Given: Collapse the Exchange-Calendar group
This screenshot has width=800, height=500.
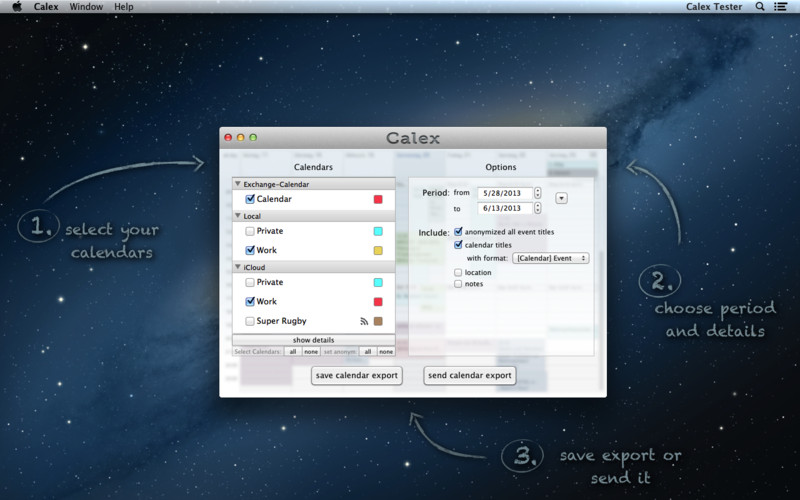Looking at the screenshot, I should [x=238, y=184].
